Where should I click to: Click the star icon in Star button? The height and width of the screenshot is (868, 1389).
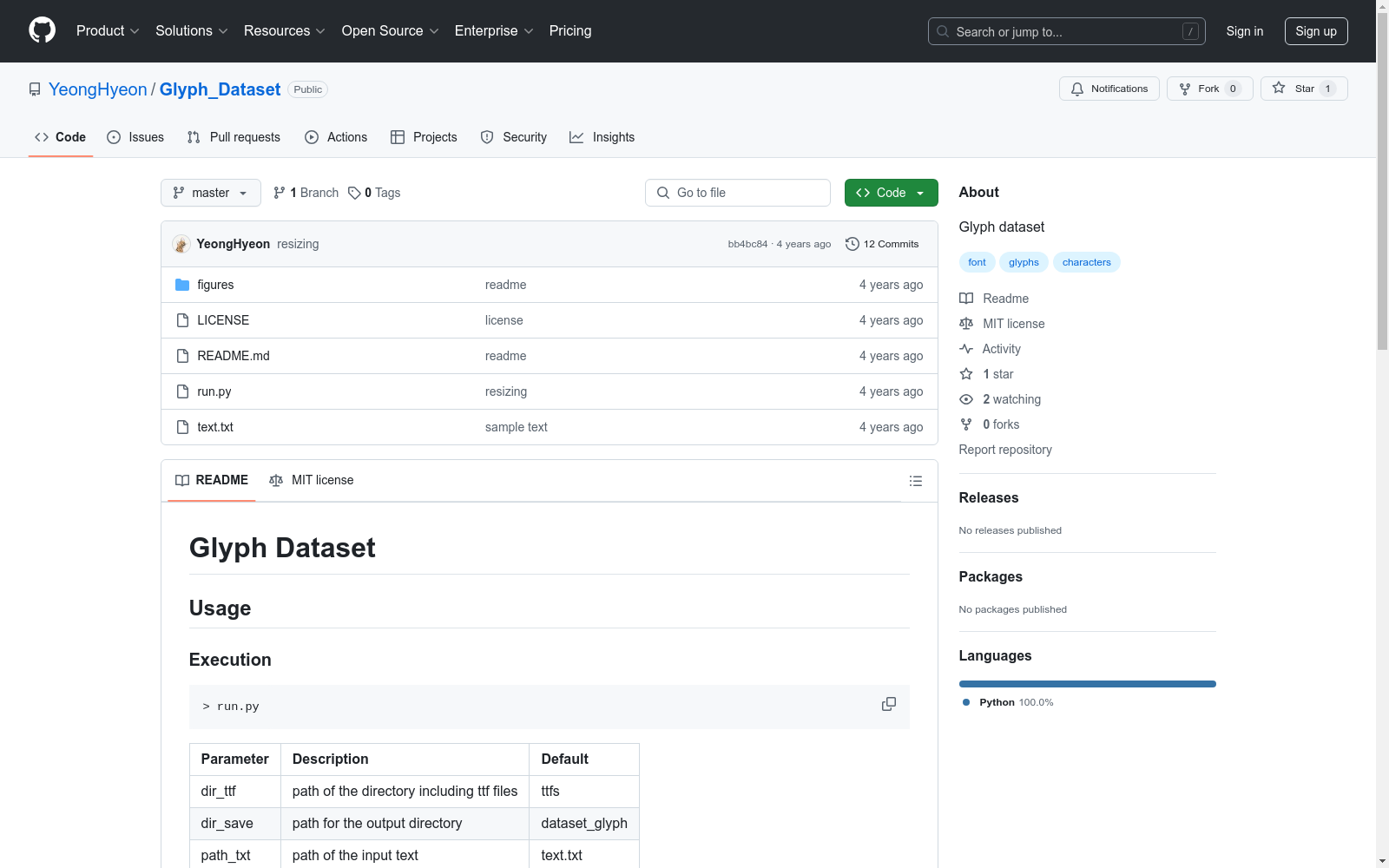pyautogui.click(x=1279, y=88)
